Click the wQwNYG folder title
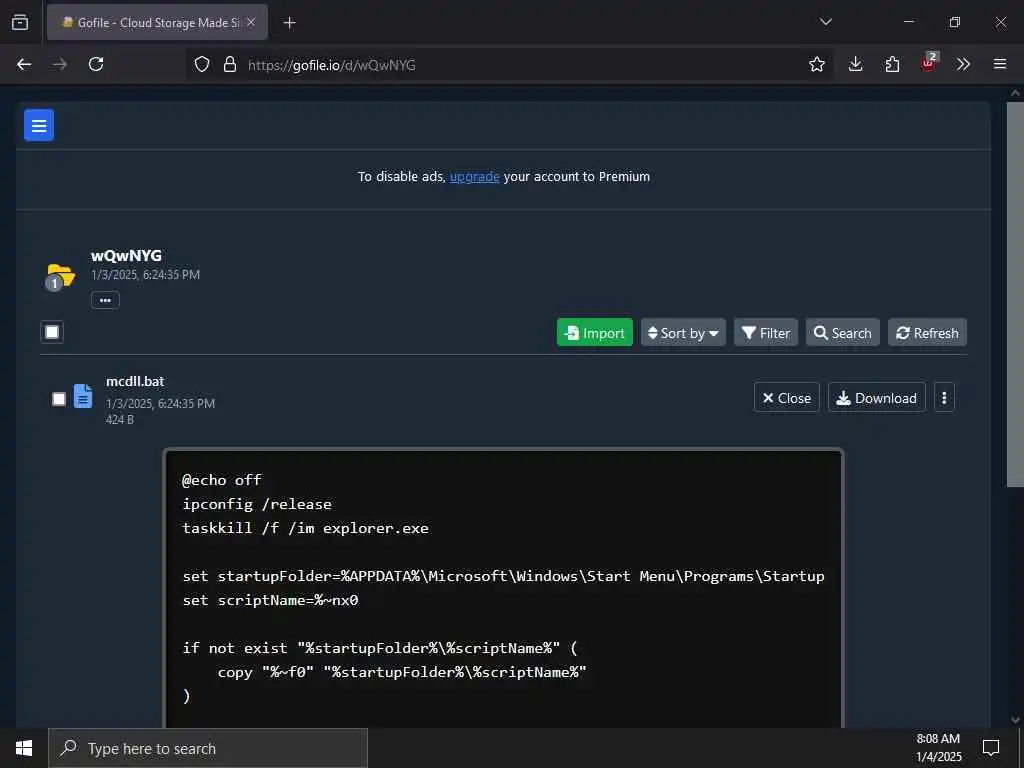The height and width of the screenshot is (768, 1024). pyautogui.click(x=126, y=255)
